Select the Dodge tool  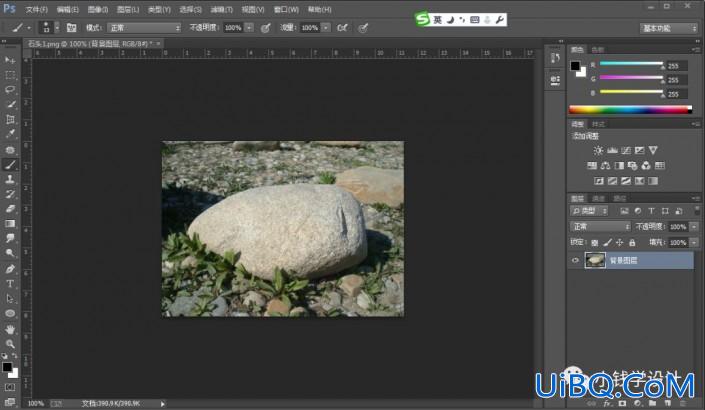tap(10, 253)
